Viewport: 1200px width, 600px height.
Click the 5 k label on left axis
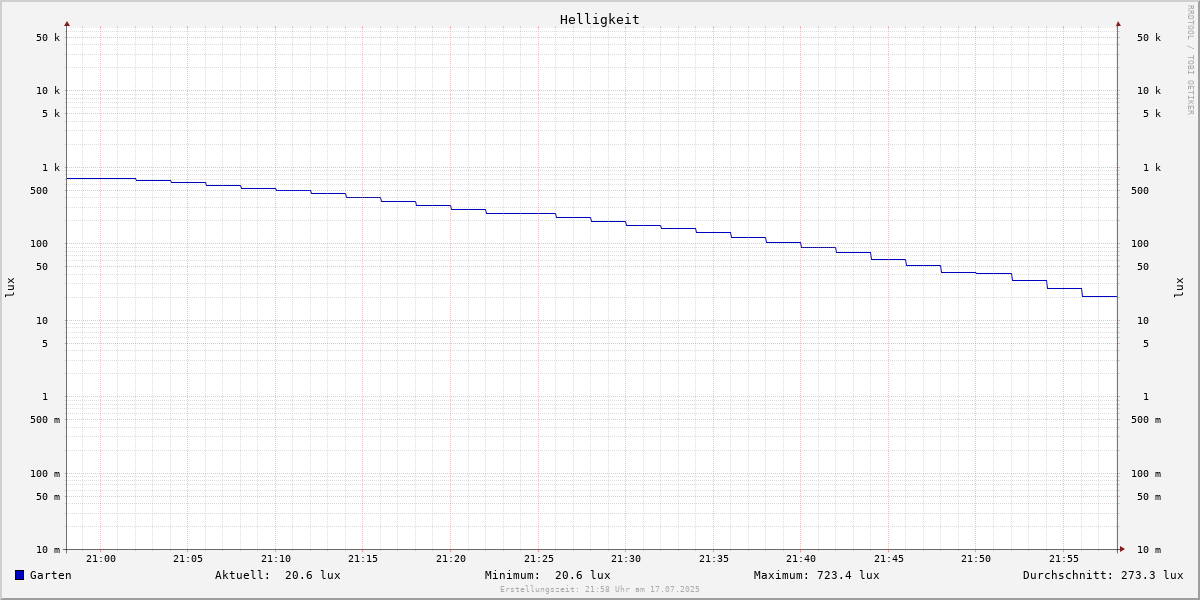(x=51, y=114)
